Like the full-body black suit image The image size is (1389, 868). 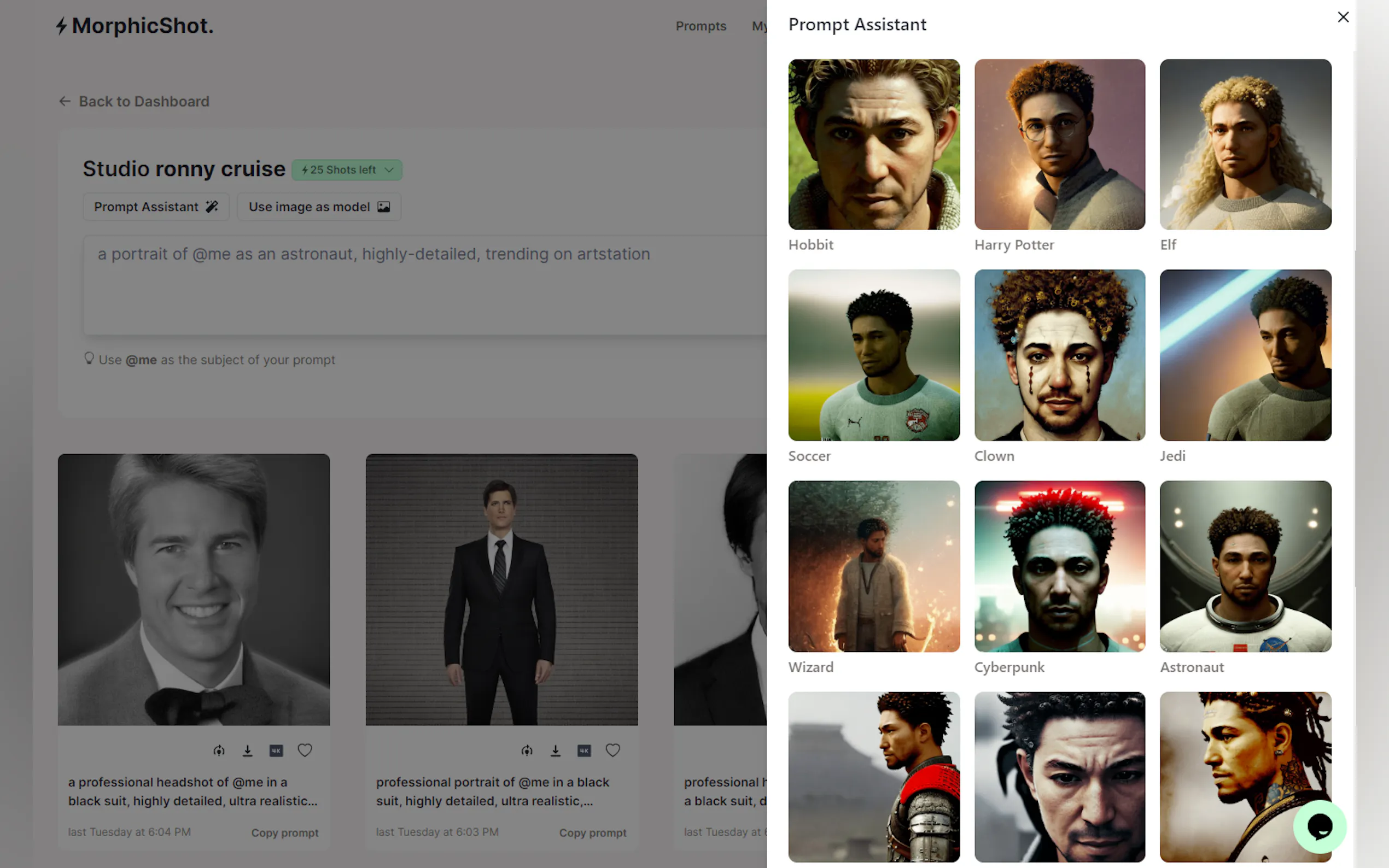coord(612,750)
